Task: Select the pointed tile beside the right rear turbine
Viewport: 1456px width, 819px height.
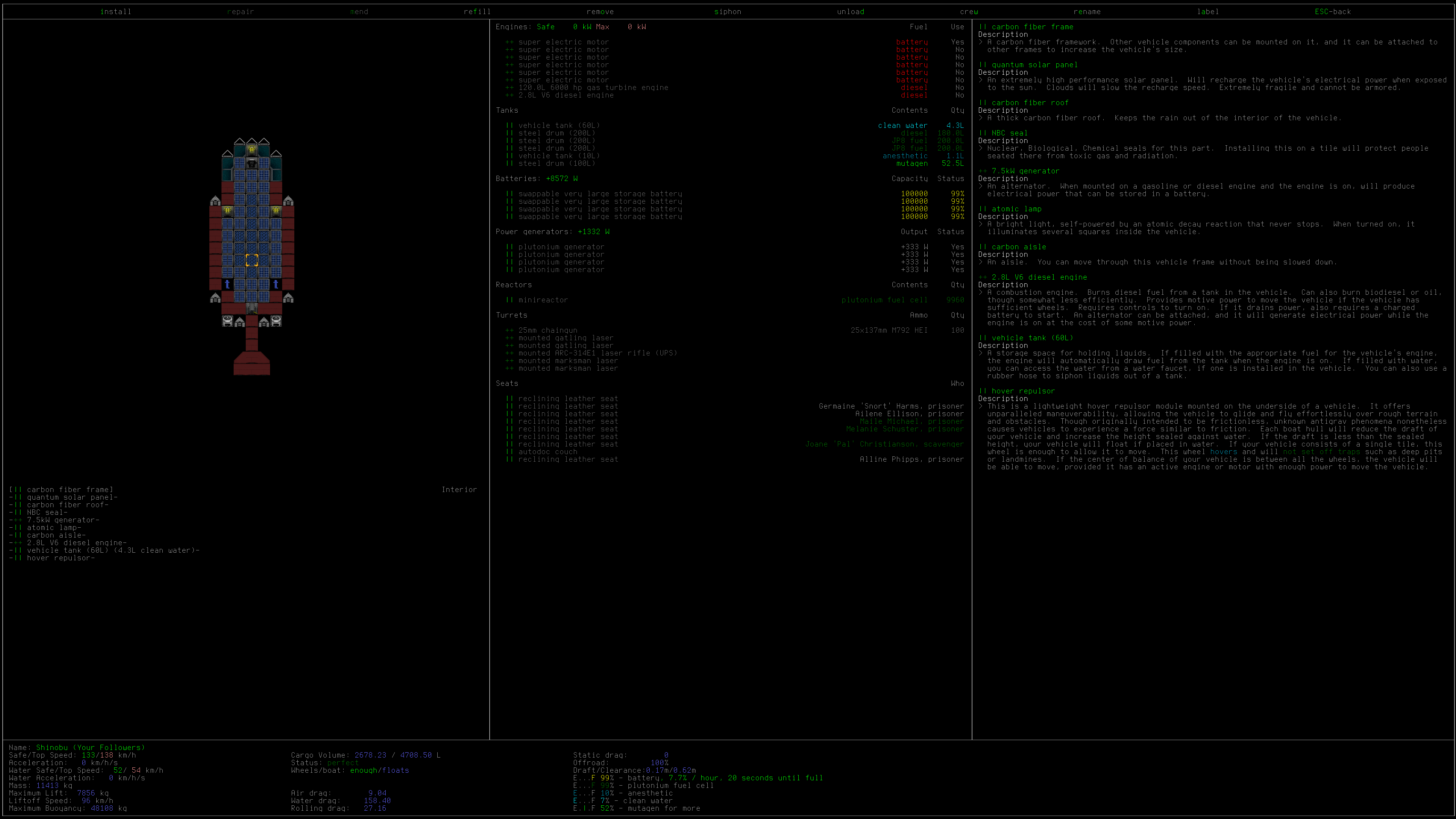Action: pos(264,322)
